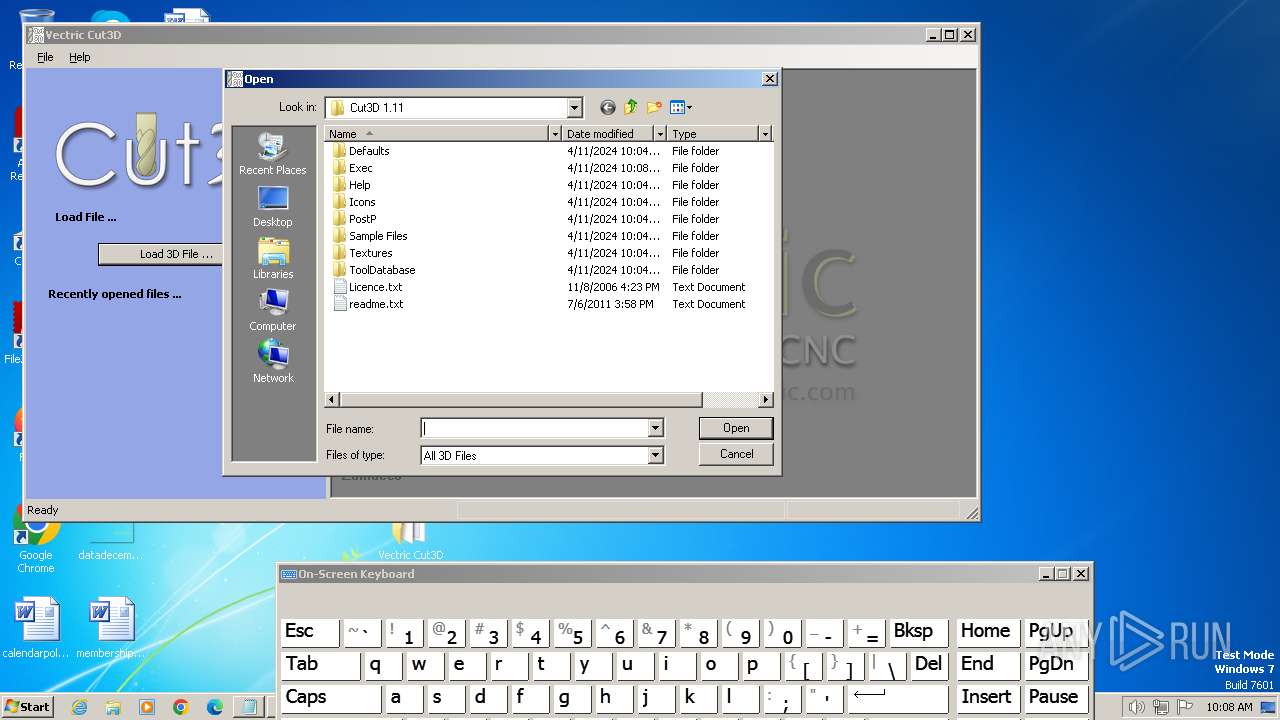Click the Pause key on keyboard

[1055, 697]
